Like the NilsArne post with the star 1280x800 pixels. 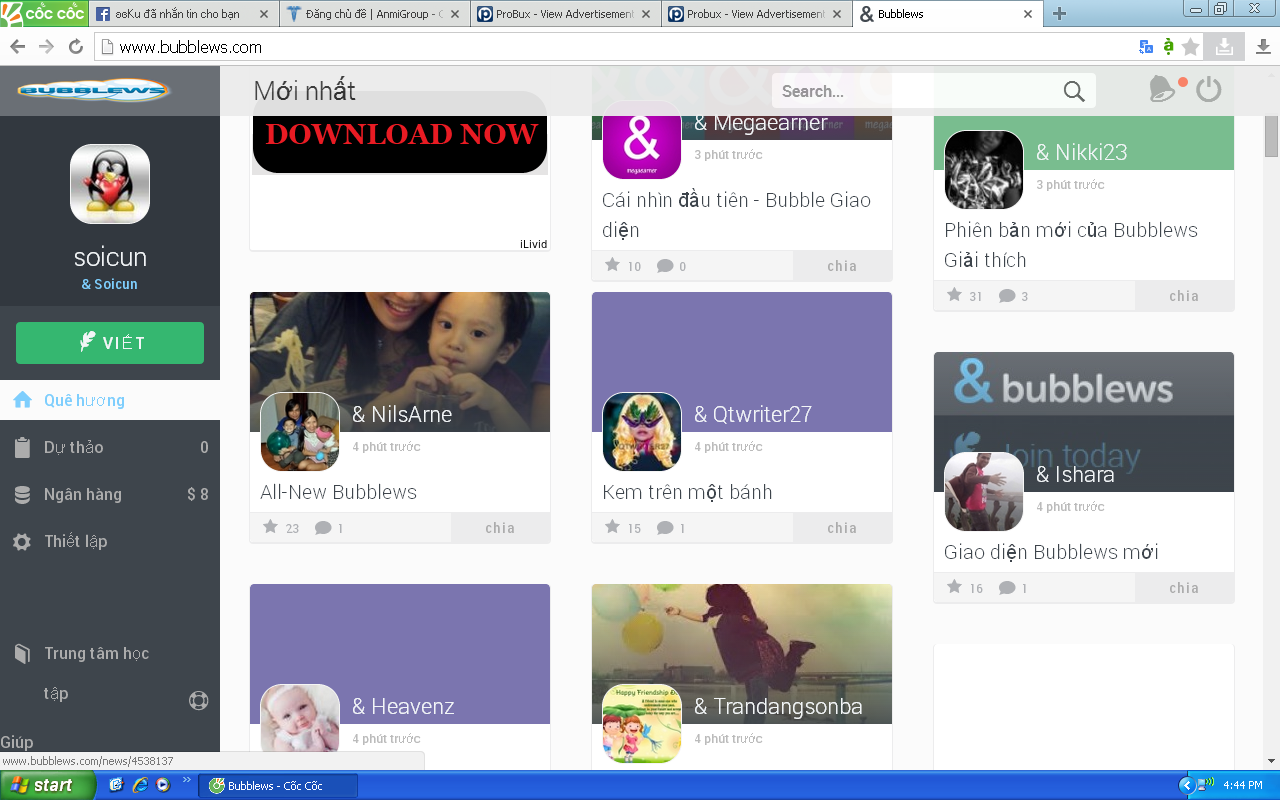270,527
